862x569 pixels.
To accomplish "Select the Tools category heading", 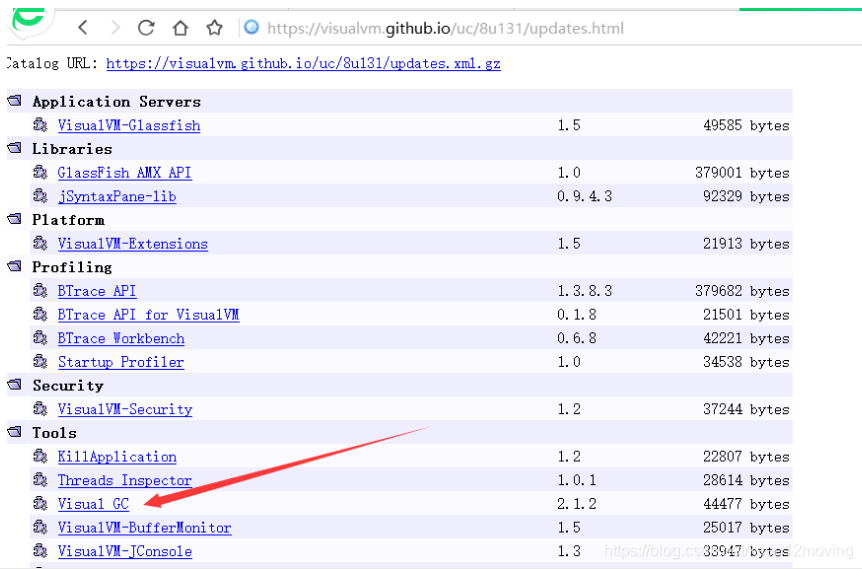I will click(x=54, y=433).
